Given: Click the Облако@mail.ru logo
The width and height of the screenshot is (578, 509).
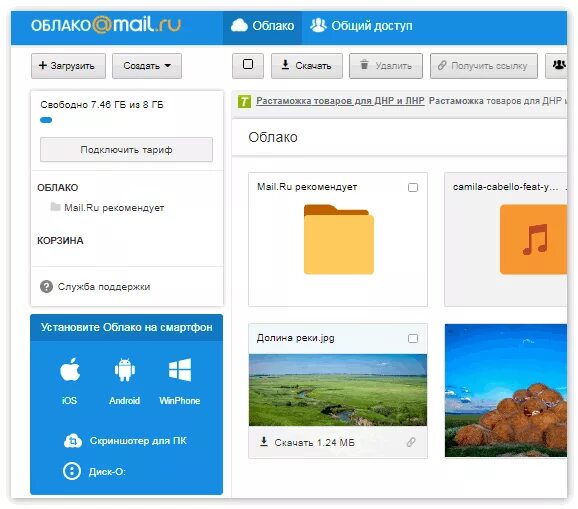Looking at the screenshot, I should click(x=106, y=25).
